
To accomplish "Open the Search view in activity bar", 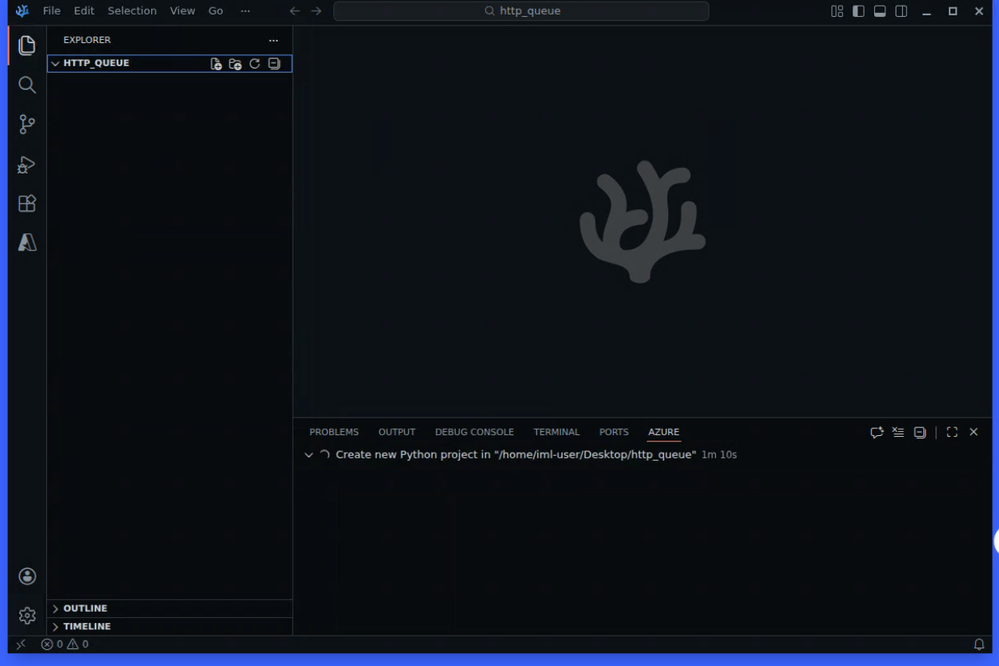I will 27,85.
